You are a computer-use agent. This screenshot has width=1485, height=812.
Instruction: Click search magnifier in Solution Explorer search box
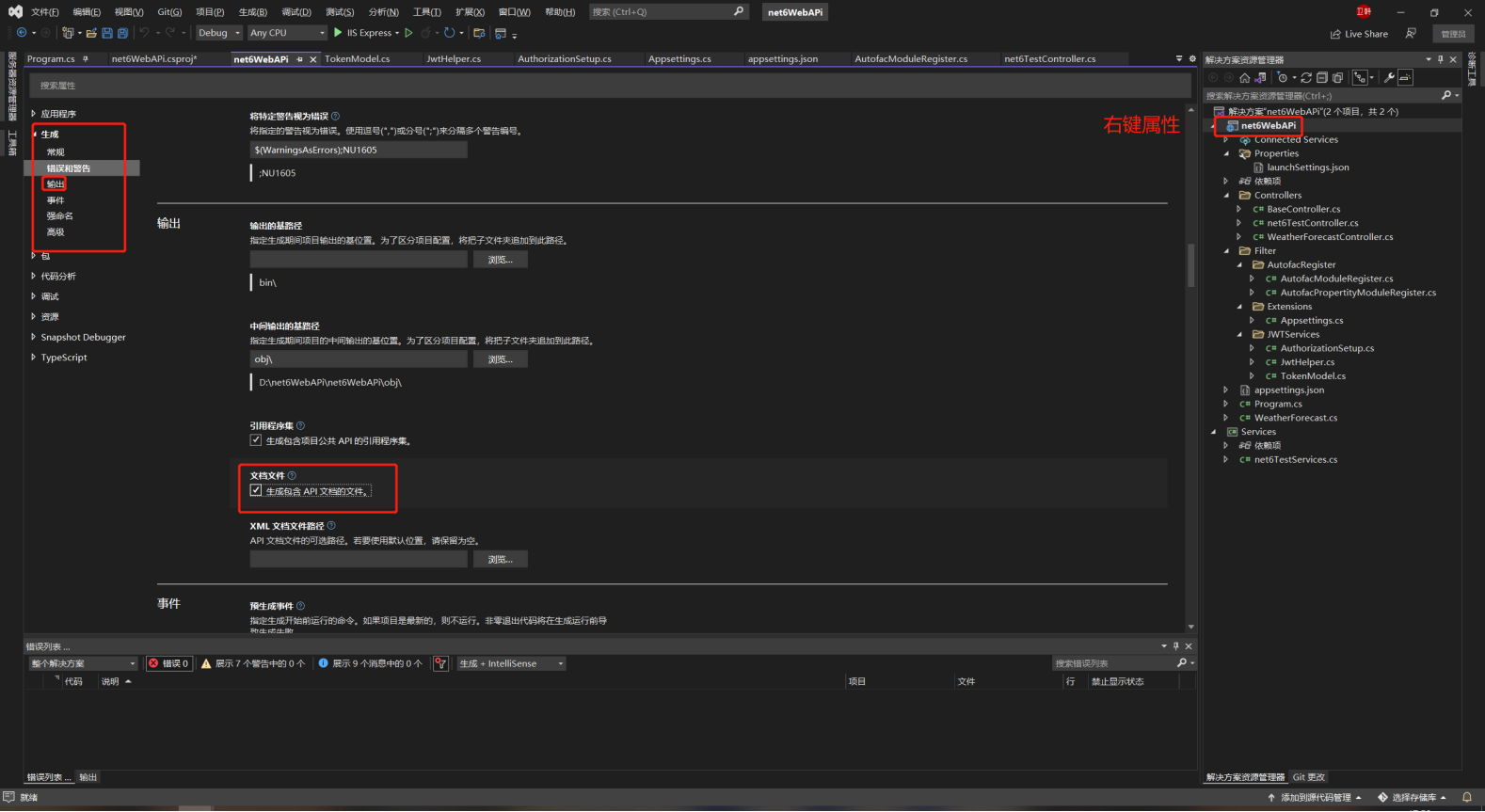(1446, 95)
